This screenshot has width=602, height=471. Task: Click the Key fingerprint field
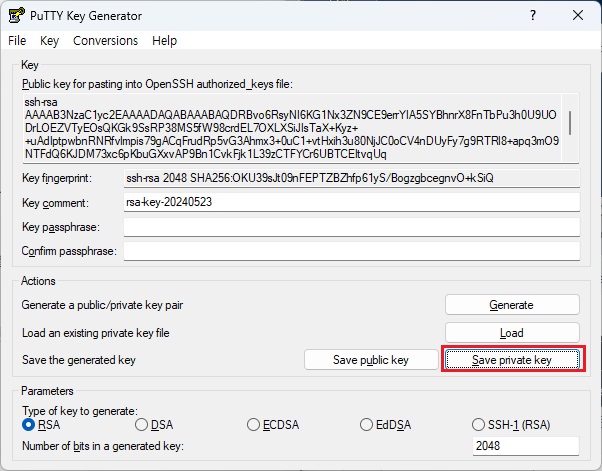(x=352, y=178)
